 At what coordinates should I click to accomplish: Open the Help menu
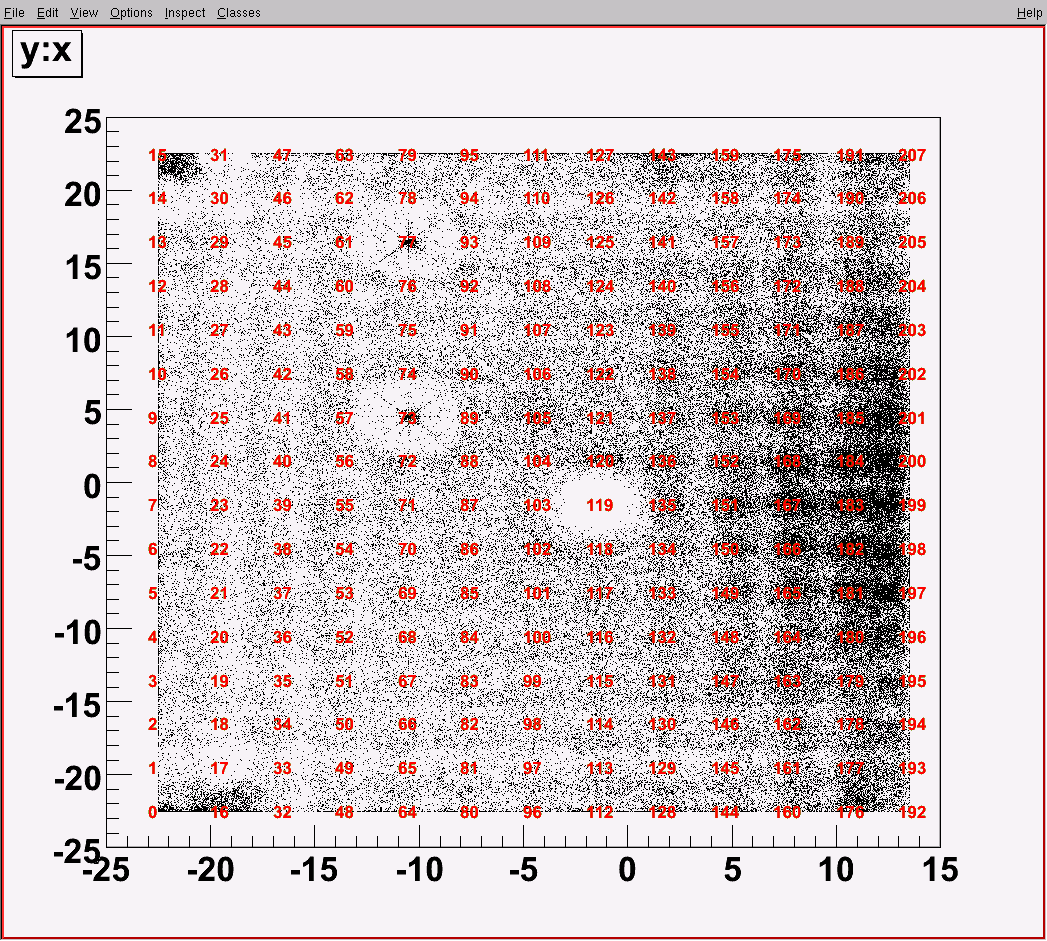pyautogui.click(x=1029, y=13)
